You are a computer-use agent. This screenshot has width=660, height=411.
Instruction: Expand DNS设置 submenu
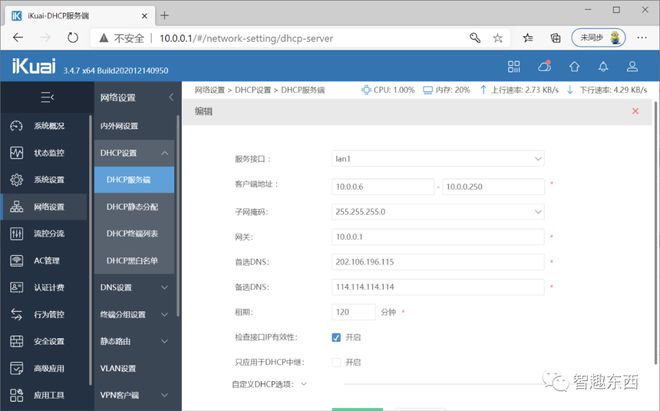(135, 288)
